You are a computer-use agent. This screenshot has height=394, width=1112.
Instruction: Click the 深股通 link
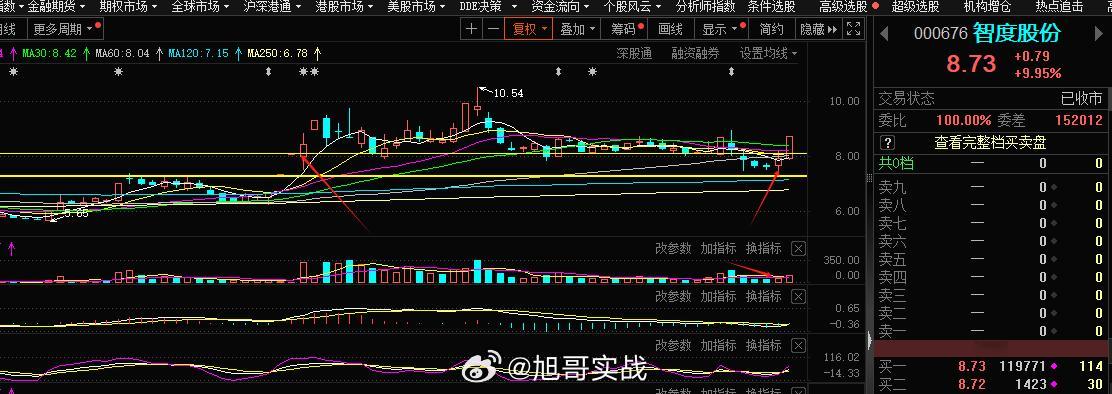tap(634, 53)
